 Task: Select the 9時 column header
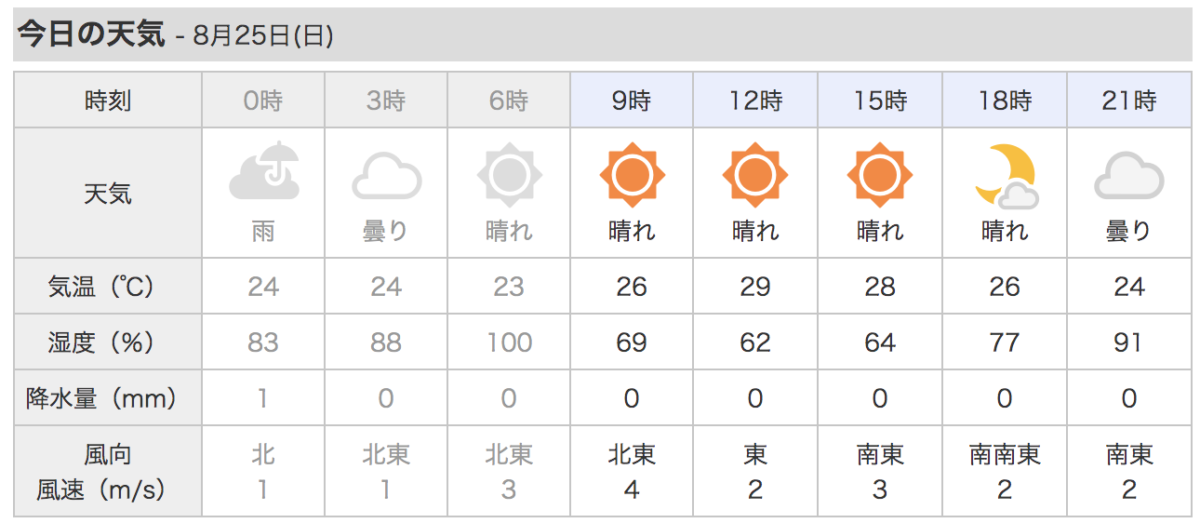click(x=632, y=100)
